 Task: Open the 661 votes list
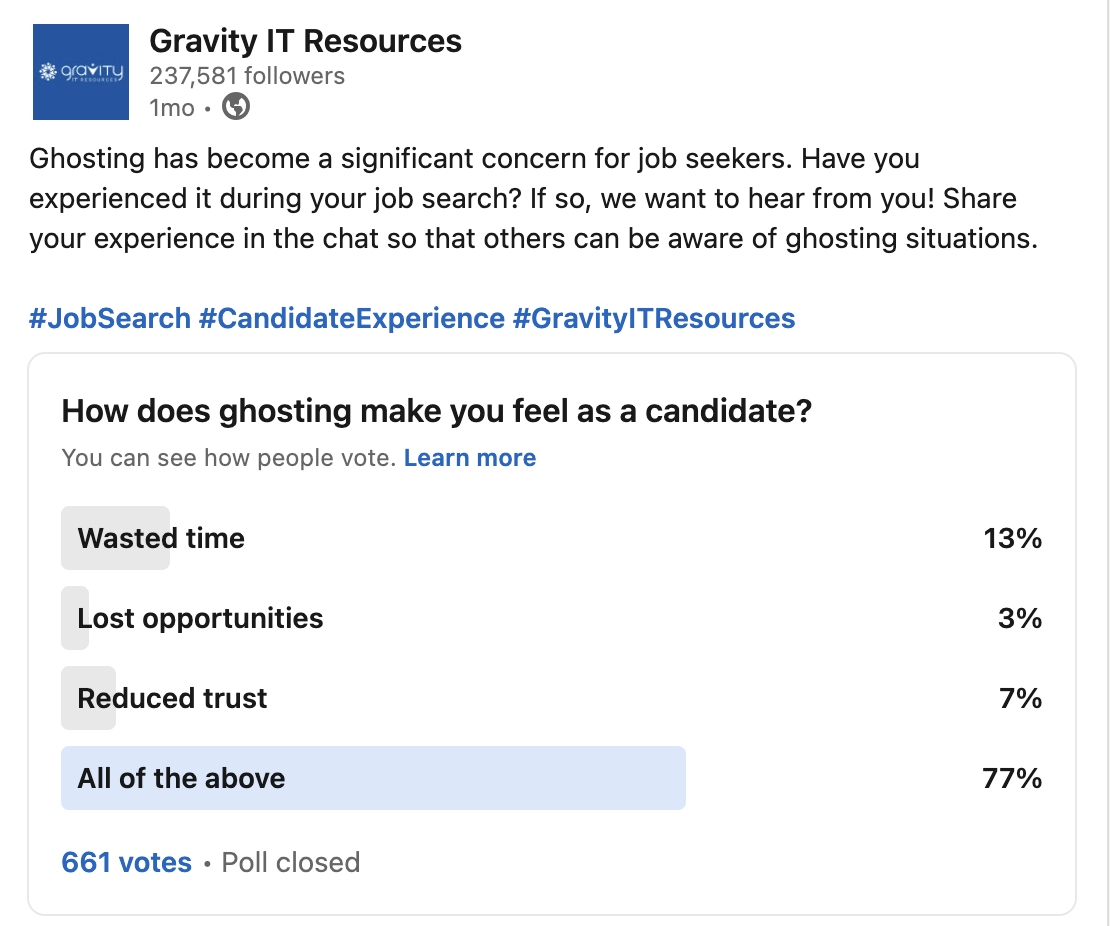(x=127, y=862)
